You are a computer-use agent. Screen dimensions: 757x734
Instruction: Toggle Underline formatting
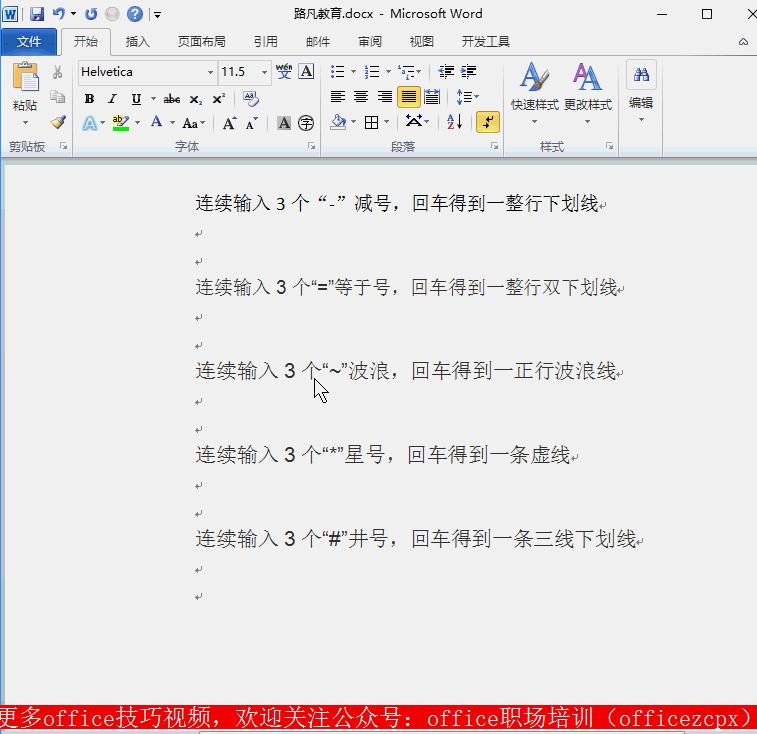click(x=137, y=99)
